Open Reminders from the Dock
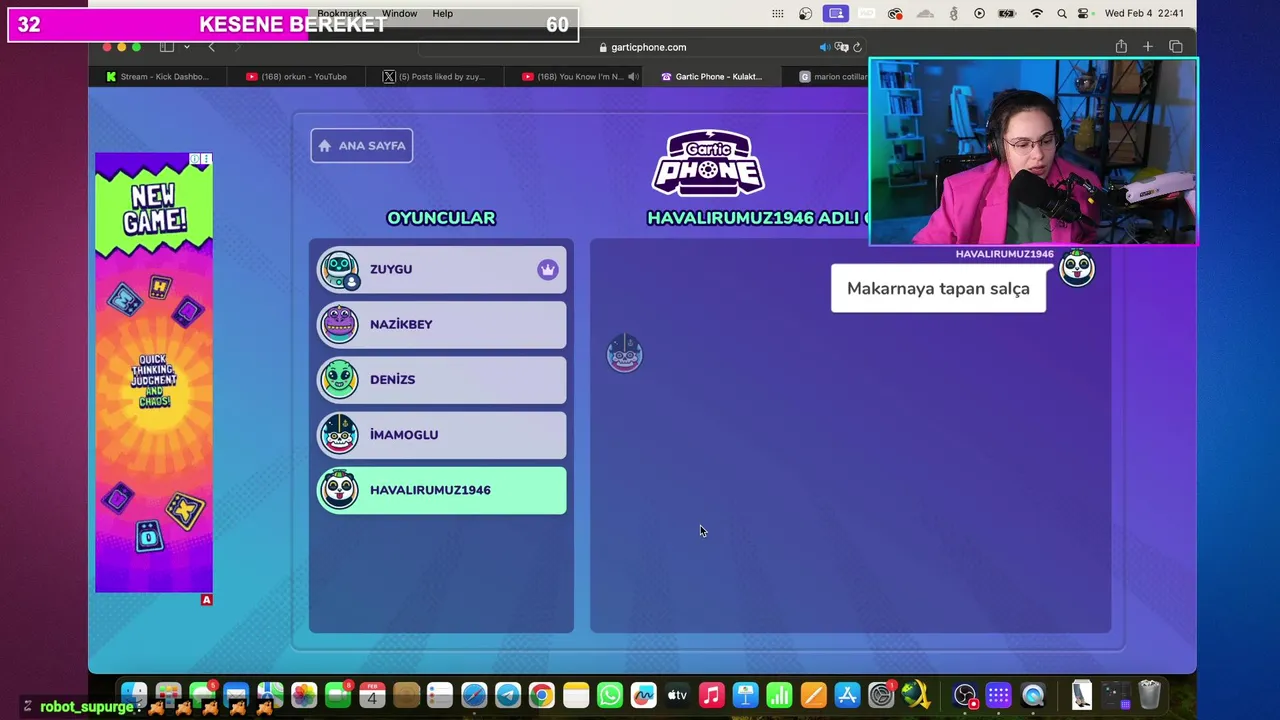The width and height of the screenshot is (1280, 720). click(440, 695)
